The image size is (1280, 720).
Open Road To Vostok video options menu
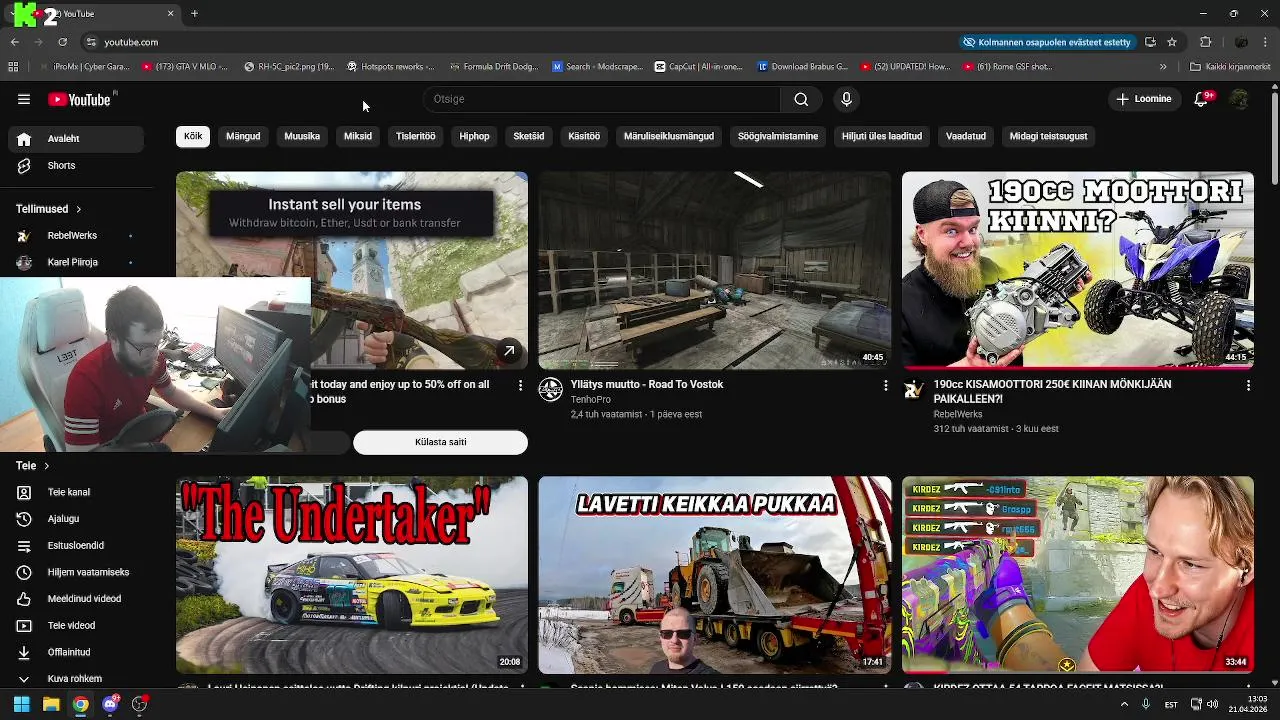885,385
